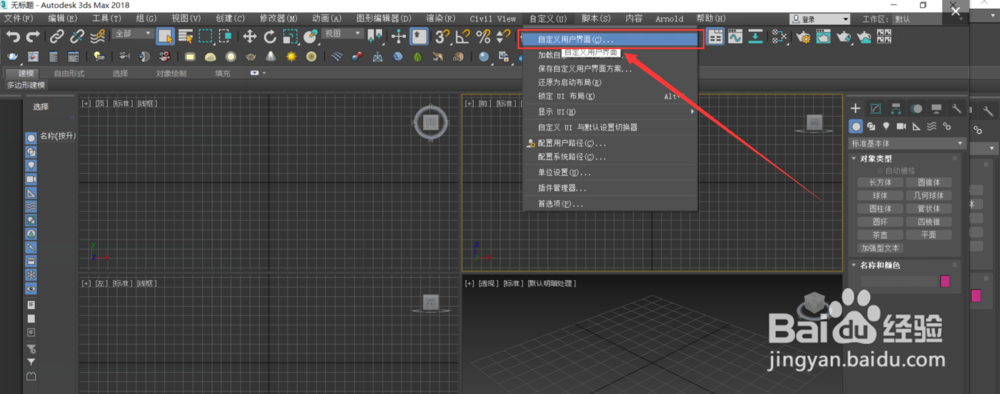Screen dimensions: 1000x394
Task: Switch to the 自由形式 ribbon tab
Action: 69,73
